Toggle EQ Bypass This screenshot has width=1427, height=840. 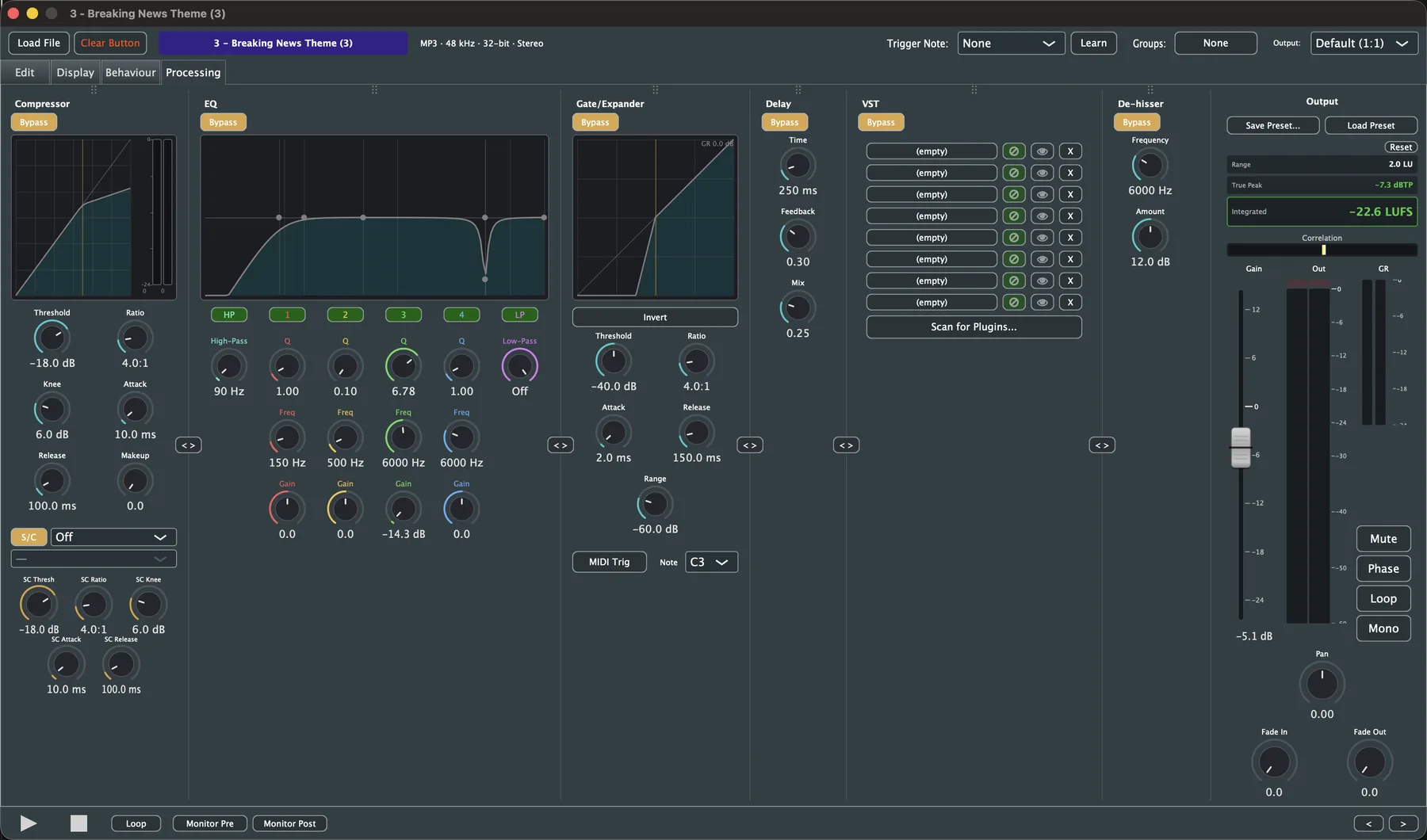click(223, 122)
